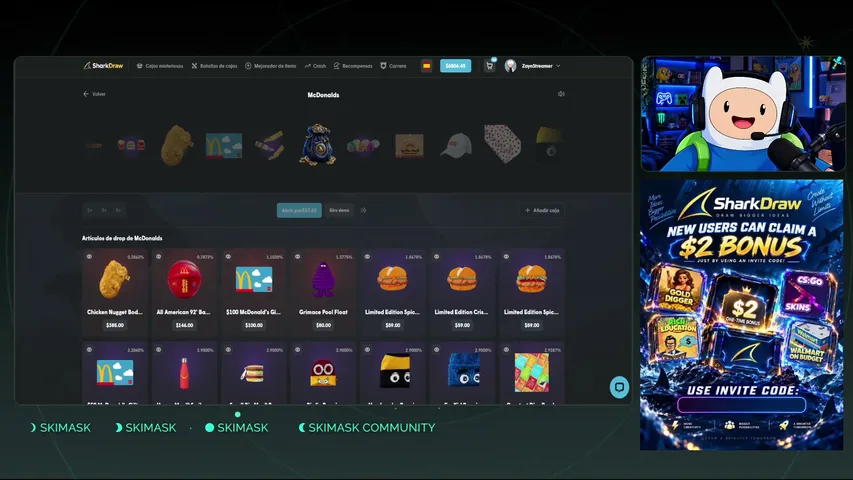Click the 1.3779% drop chance on Grimace card

(x=344, y=257)
